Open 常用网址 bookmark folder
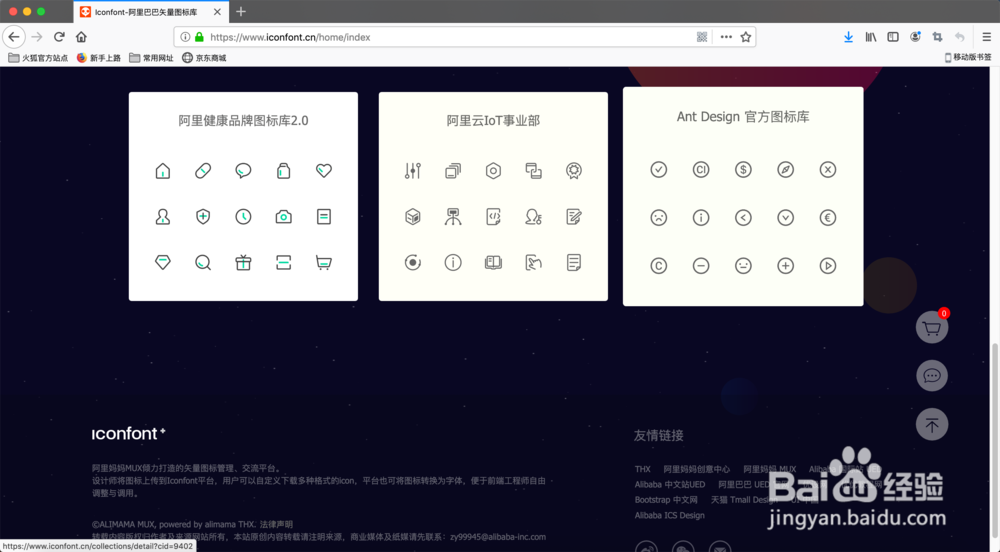The width and height of the screenshot is (1000, 552). pos(151,58)
